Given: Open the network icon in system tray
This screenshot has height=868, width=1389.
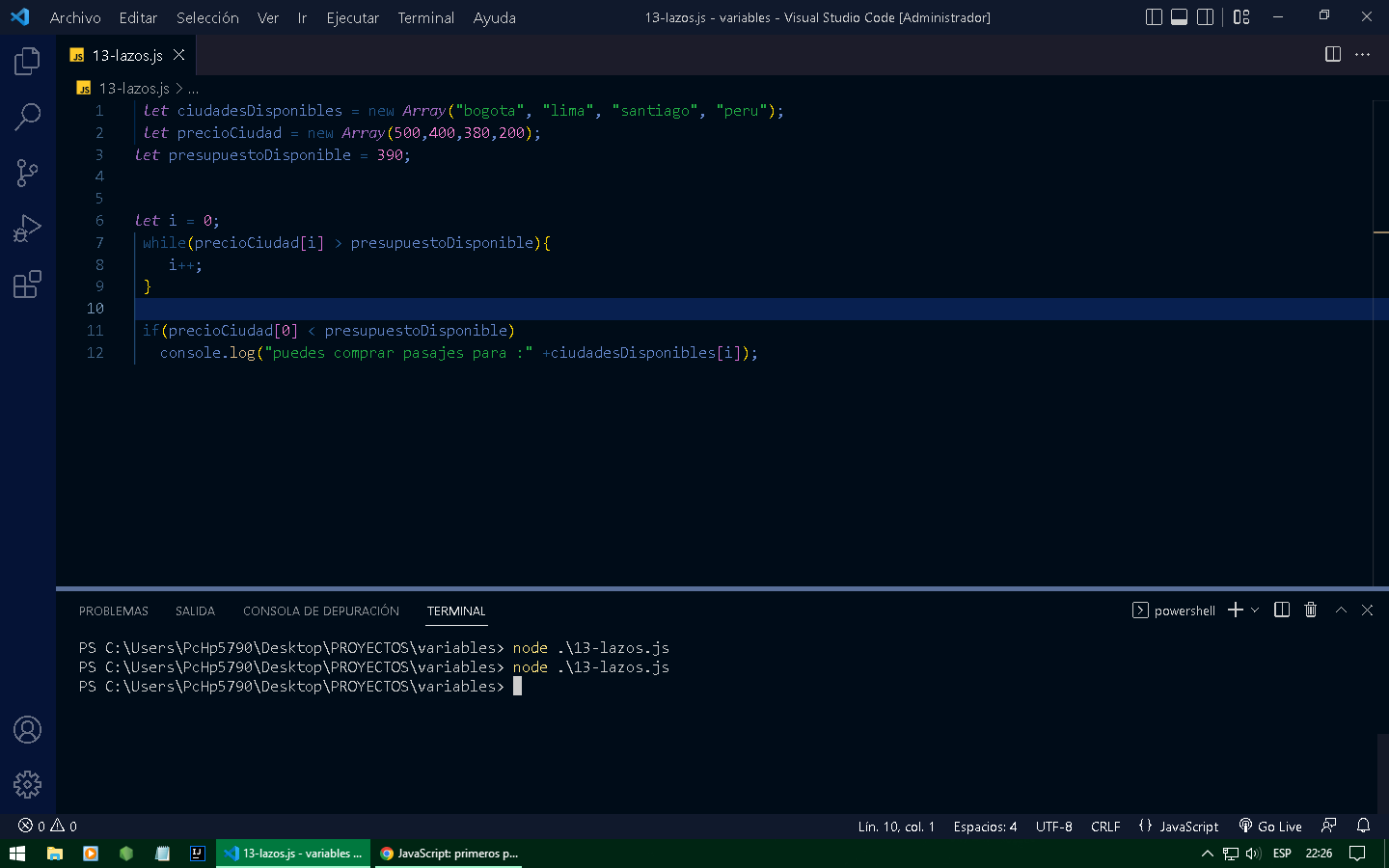Looking at the screenshot, I should (1230, 854).
